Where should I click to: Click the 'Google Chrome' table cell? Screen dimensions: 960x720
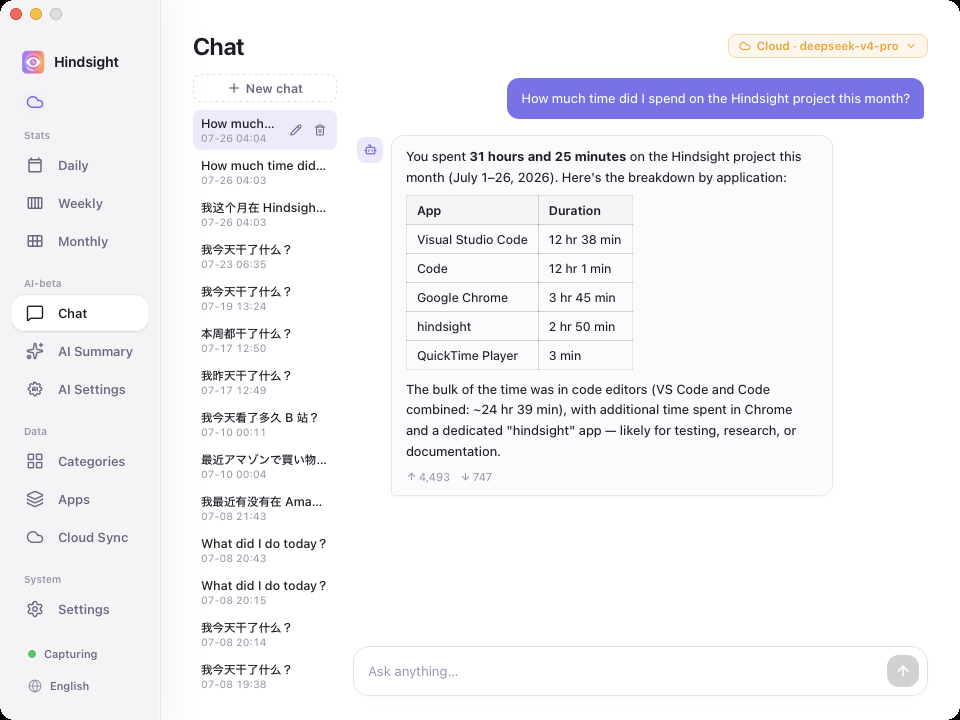click(472, 298)
